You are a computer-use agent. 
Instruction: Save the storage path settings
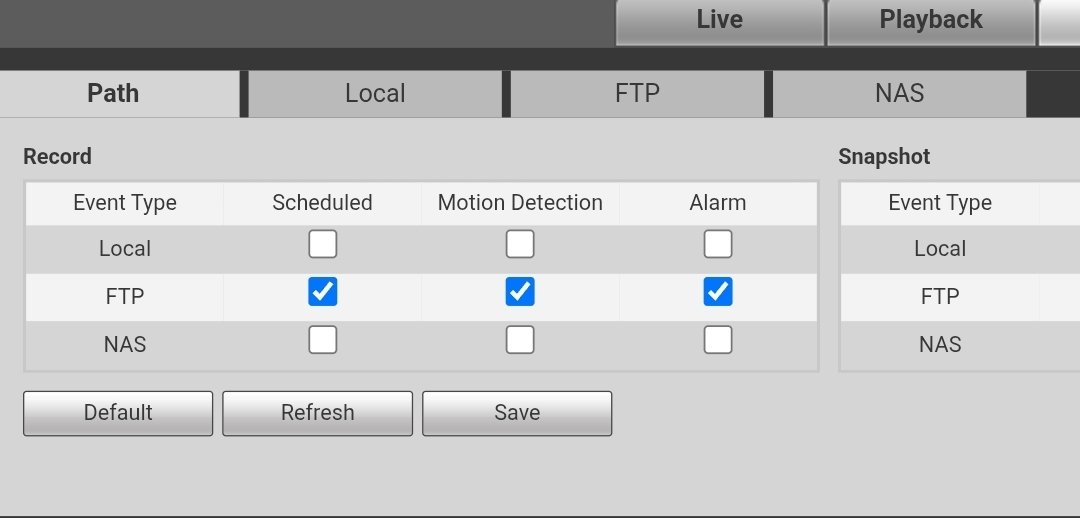[x=517, y=413]
